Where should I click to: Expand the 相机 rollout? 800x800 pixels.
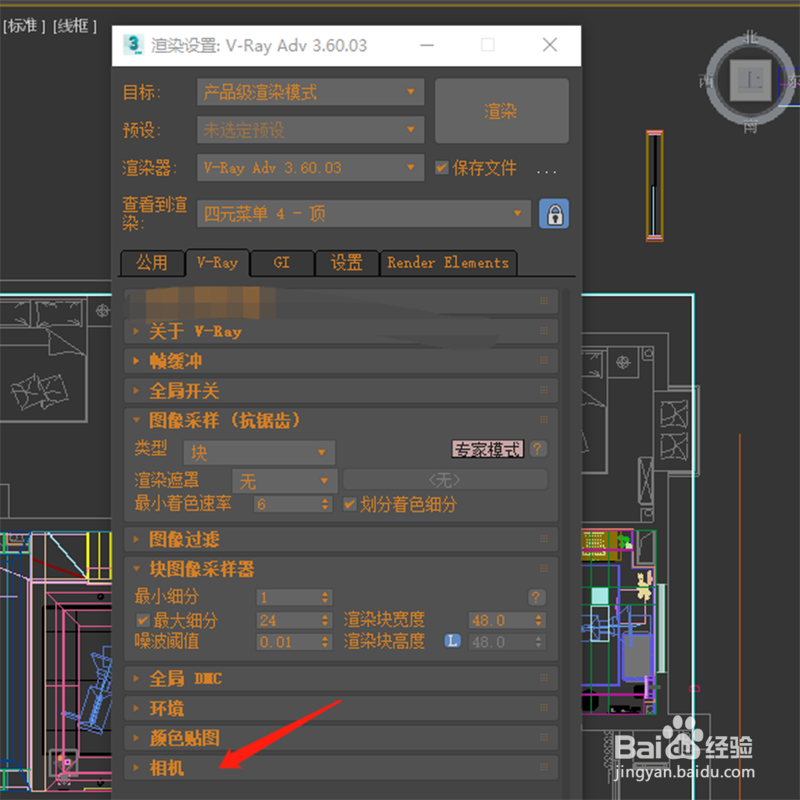341,767
